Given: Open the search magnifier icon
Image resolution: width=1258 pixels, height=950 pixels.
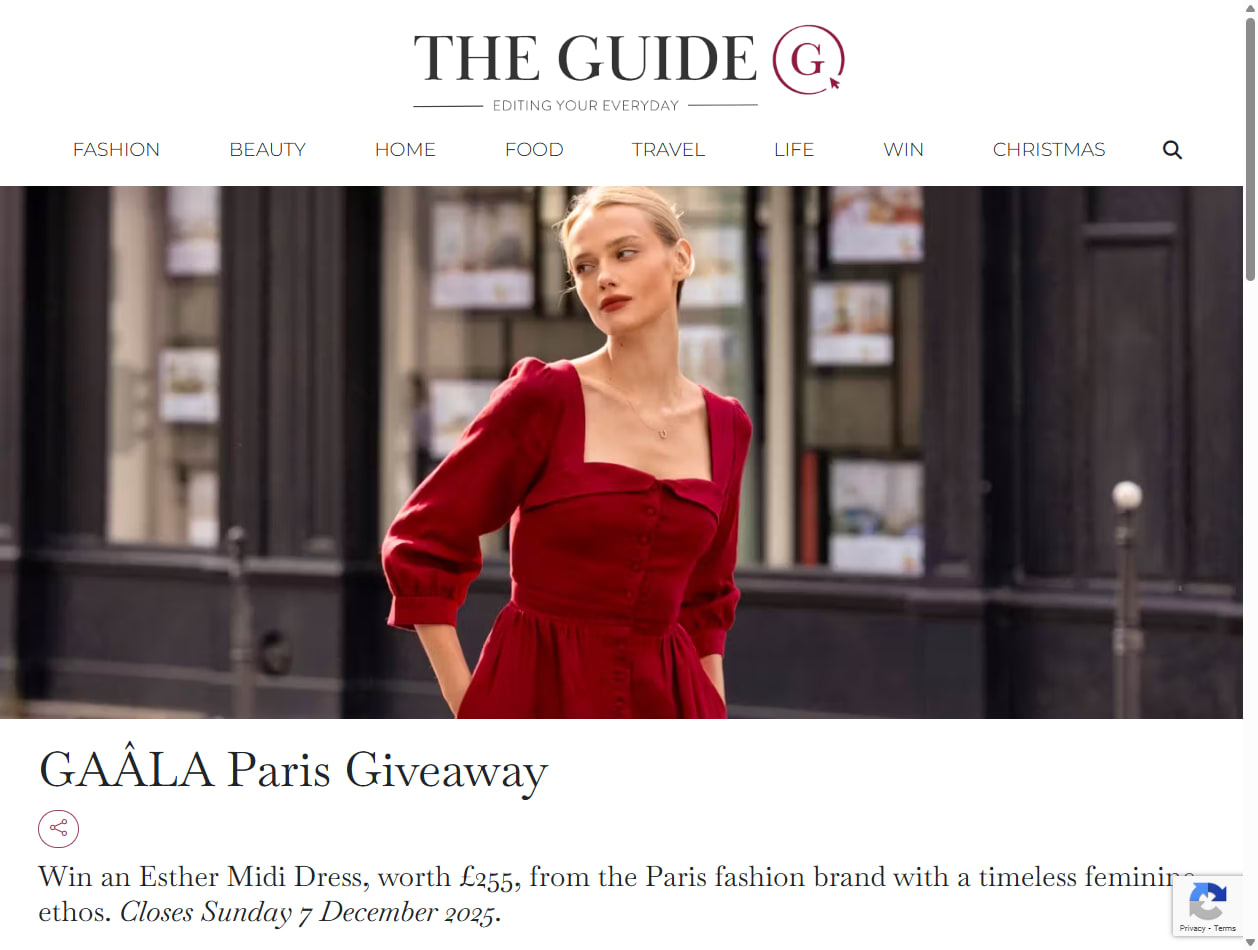Looking at the screenshot, I should 1172,150.
